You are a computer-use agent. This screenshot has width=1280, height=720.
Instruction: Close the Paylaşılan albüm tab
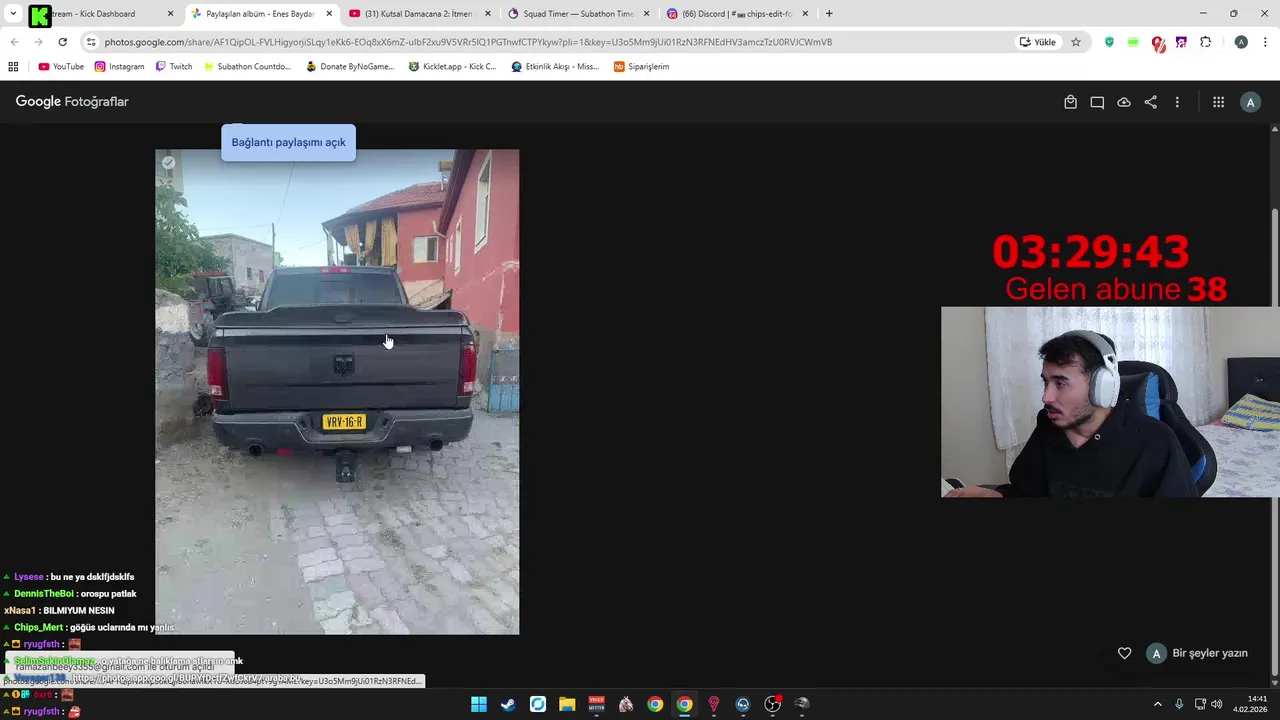click(329, 14)
